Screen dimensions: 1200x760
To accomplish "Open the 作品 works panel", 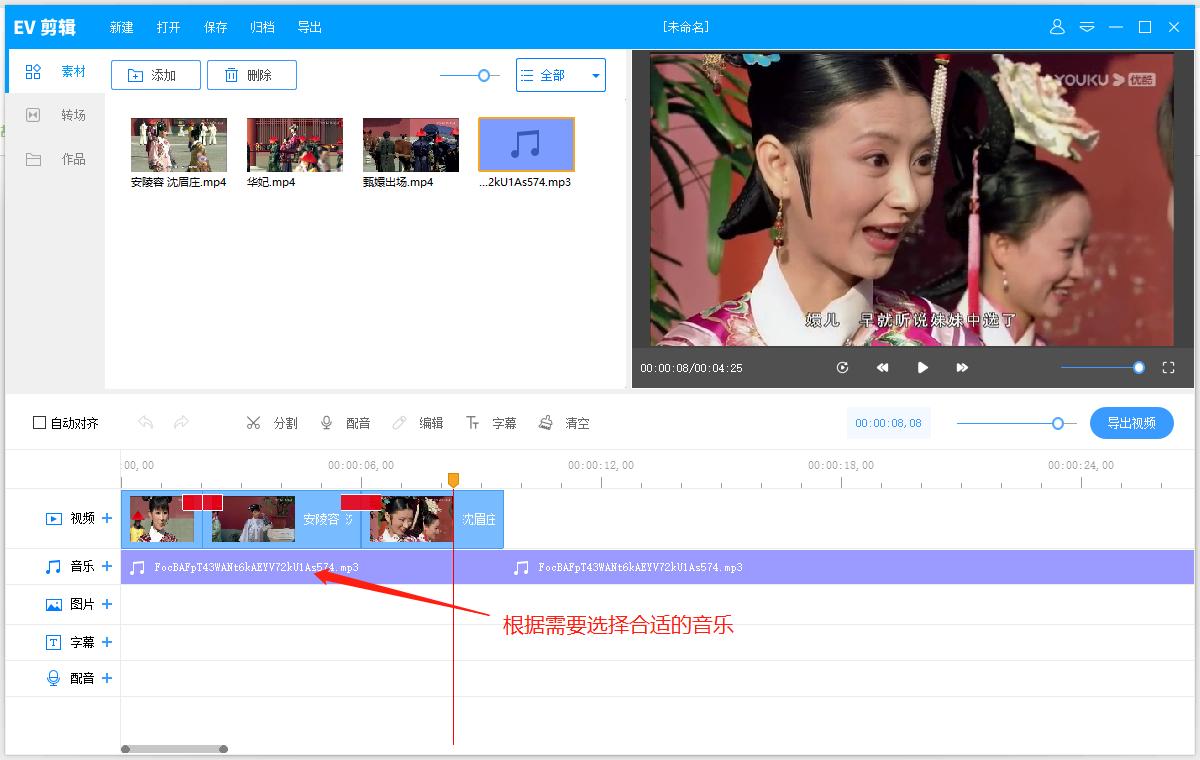I will pyautogui.click(x=55, y=159).
